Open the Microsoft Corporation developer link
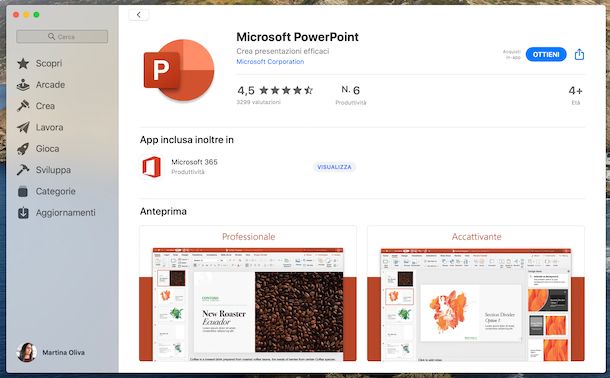Screen dimensions: 610x378 click(270, 61)
